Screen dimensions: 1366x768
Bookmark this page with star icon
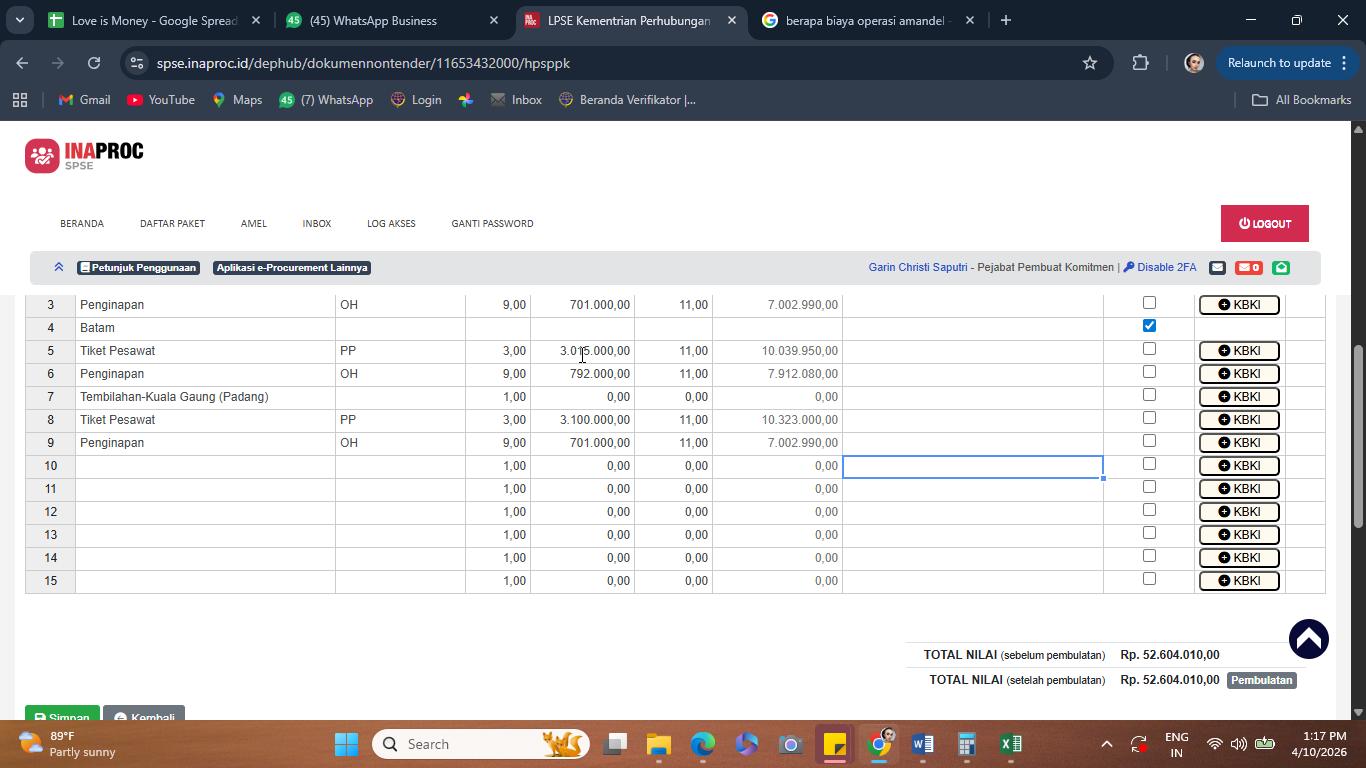click(x=1090, y=63)
